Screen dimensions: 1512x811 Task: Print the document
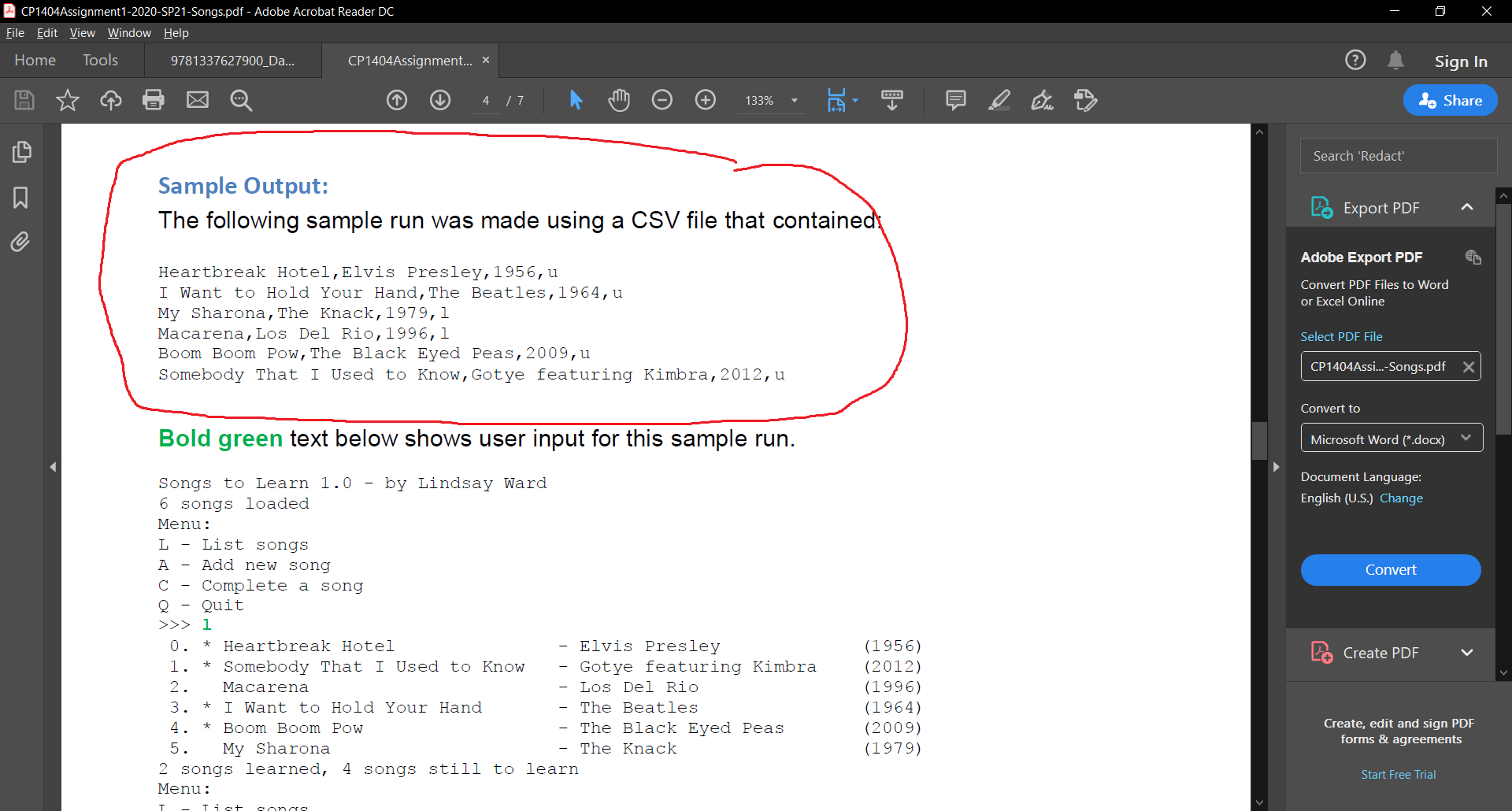tap(154, 100)
